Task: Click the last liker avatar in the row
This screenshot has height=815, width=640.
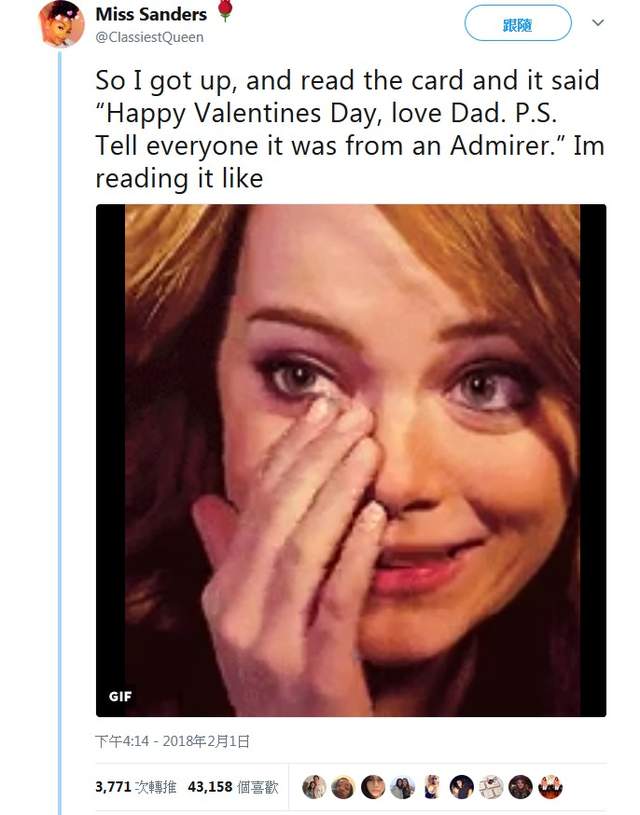Action: click(x=550, y=786)
